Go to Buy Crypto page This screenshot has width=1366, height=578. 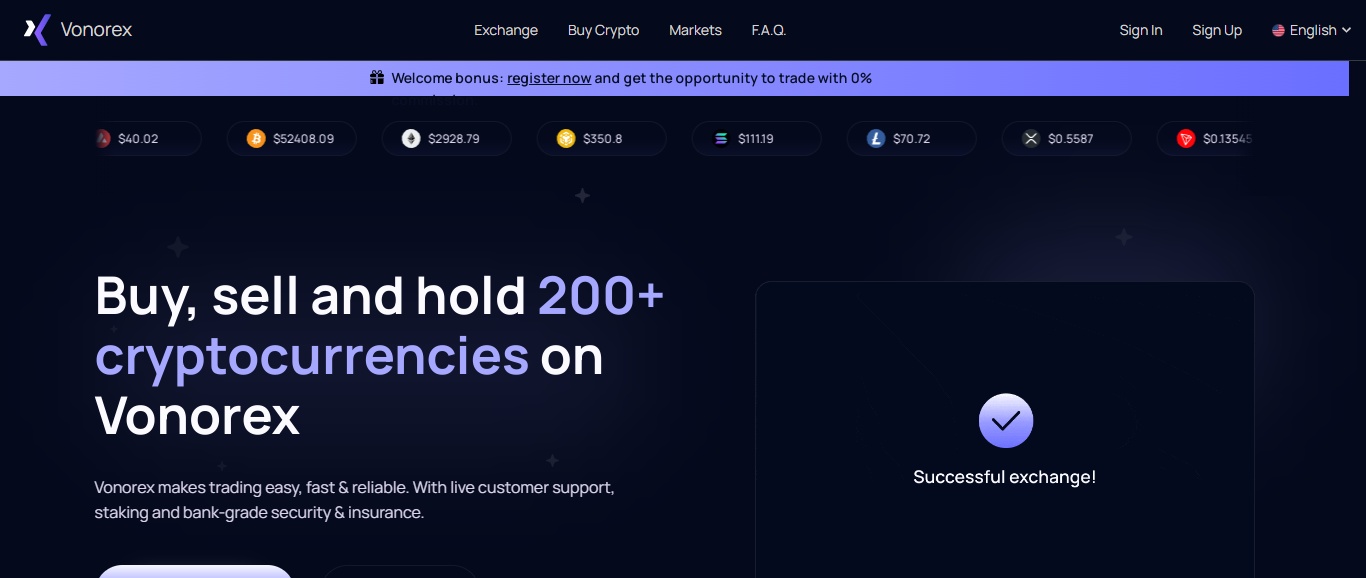click(603, 30)
